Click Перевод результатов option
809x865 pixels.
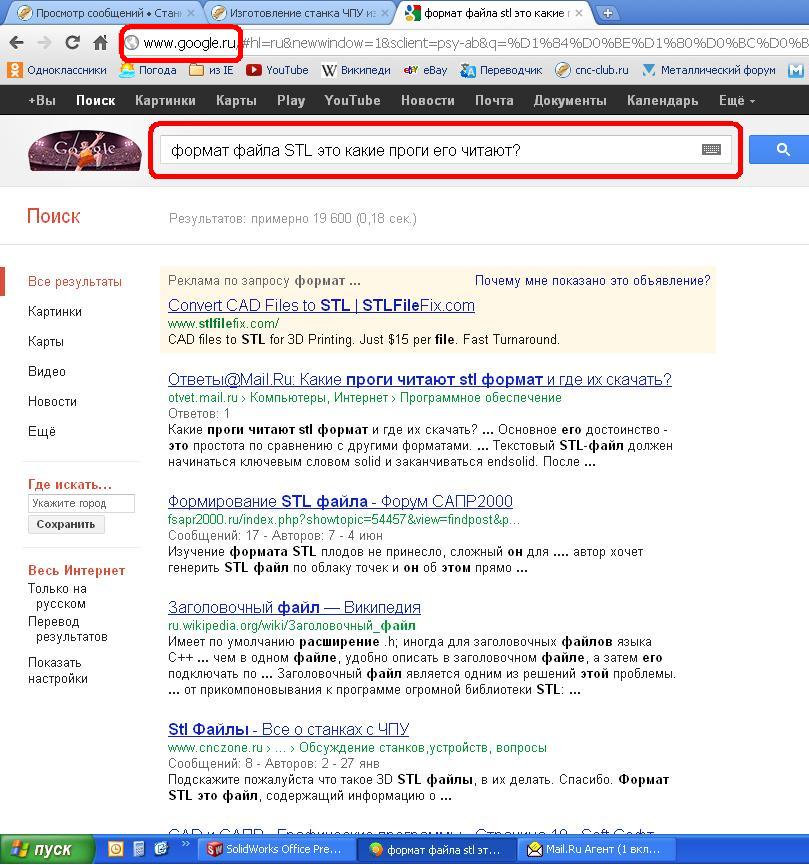click(67, 629)
